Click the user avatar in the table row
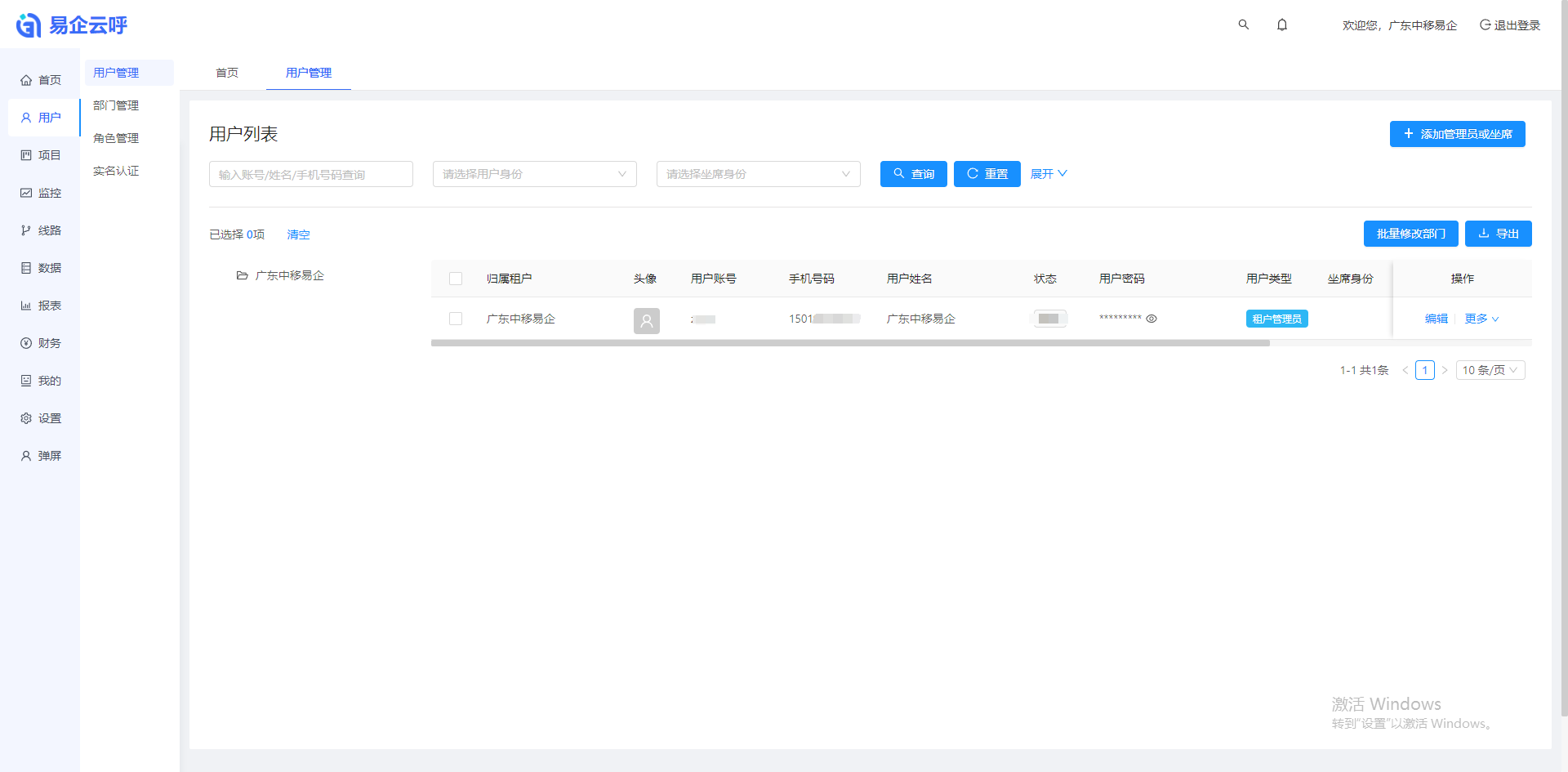The width and height of the screenshot is (1568, 772). click(646, 320)
